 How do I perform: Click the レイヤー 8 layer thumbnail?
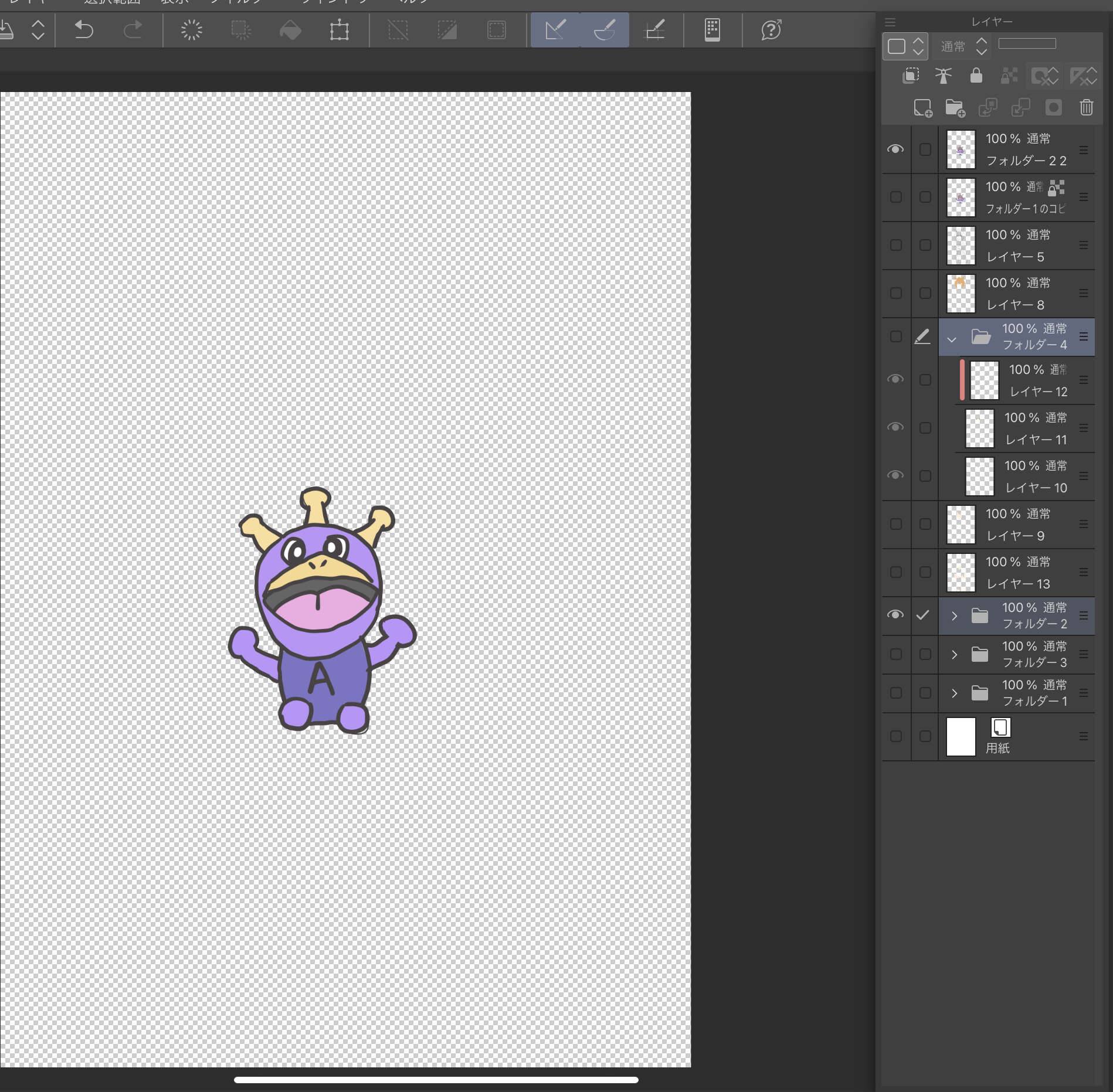(961, 294)
